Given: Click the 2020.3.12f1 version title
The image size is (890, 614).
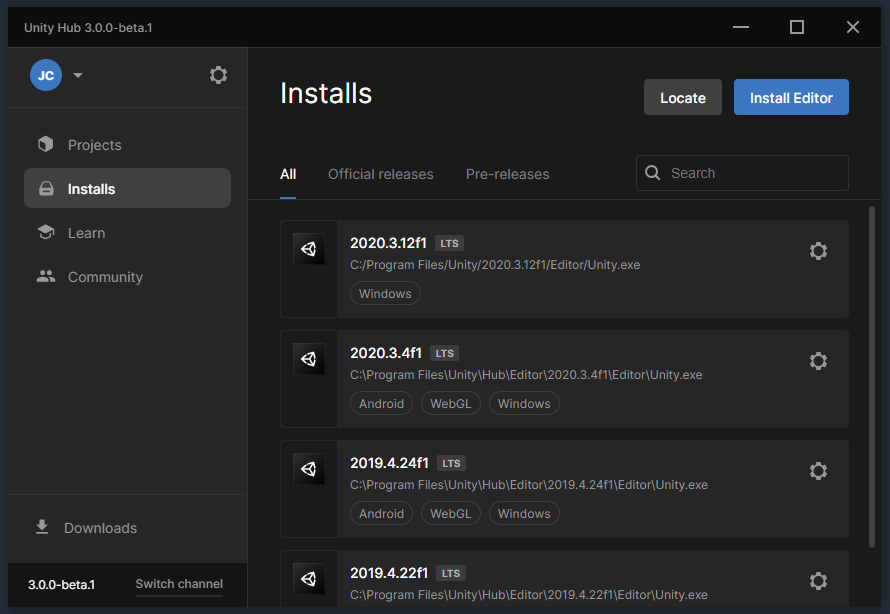Looking at the screenshot, I should 388,243.
